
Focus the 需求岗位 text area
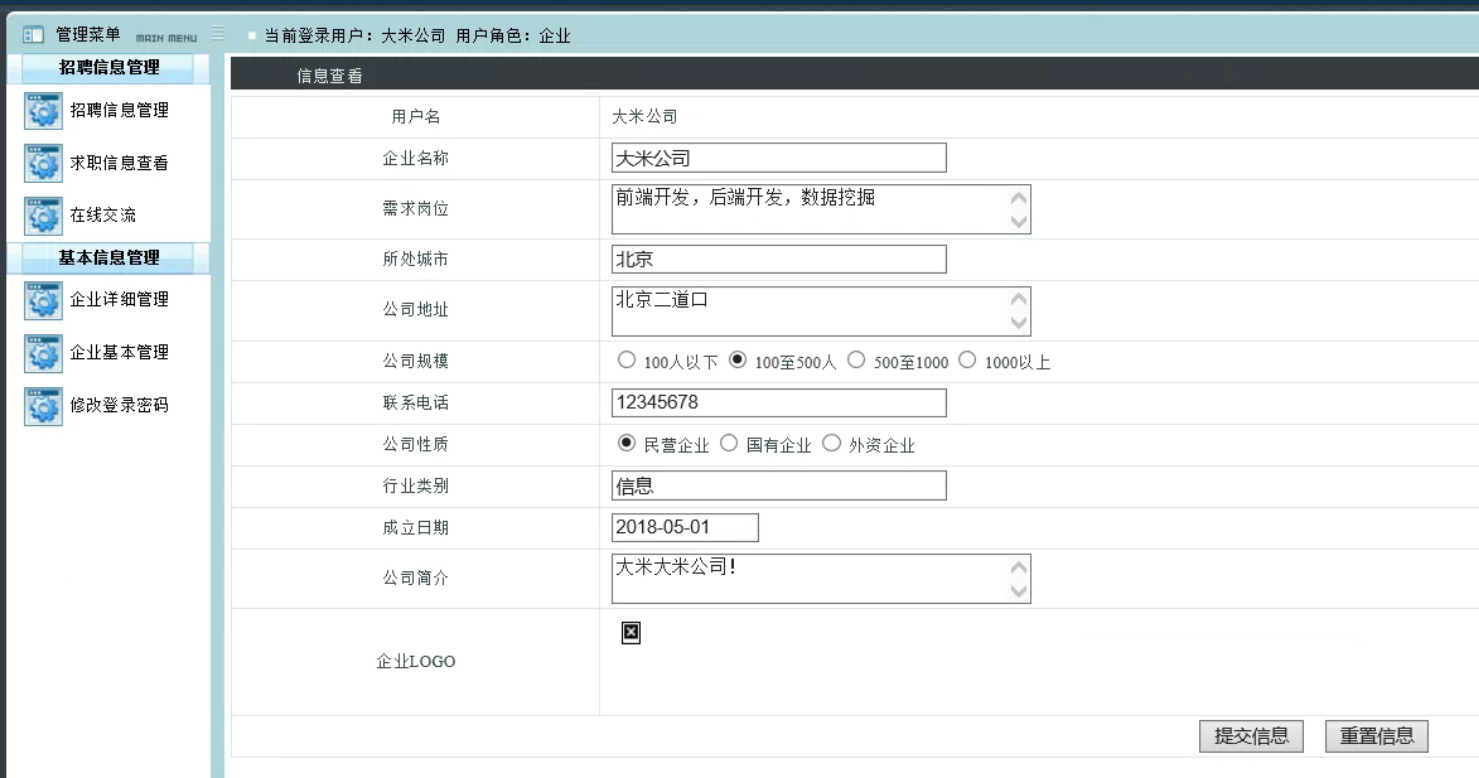click(x=821, y=209)
